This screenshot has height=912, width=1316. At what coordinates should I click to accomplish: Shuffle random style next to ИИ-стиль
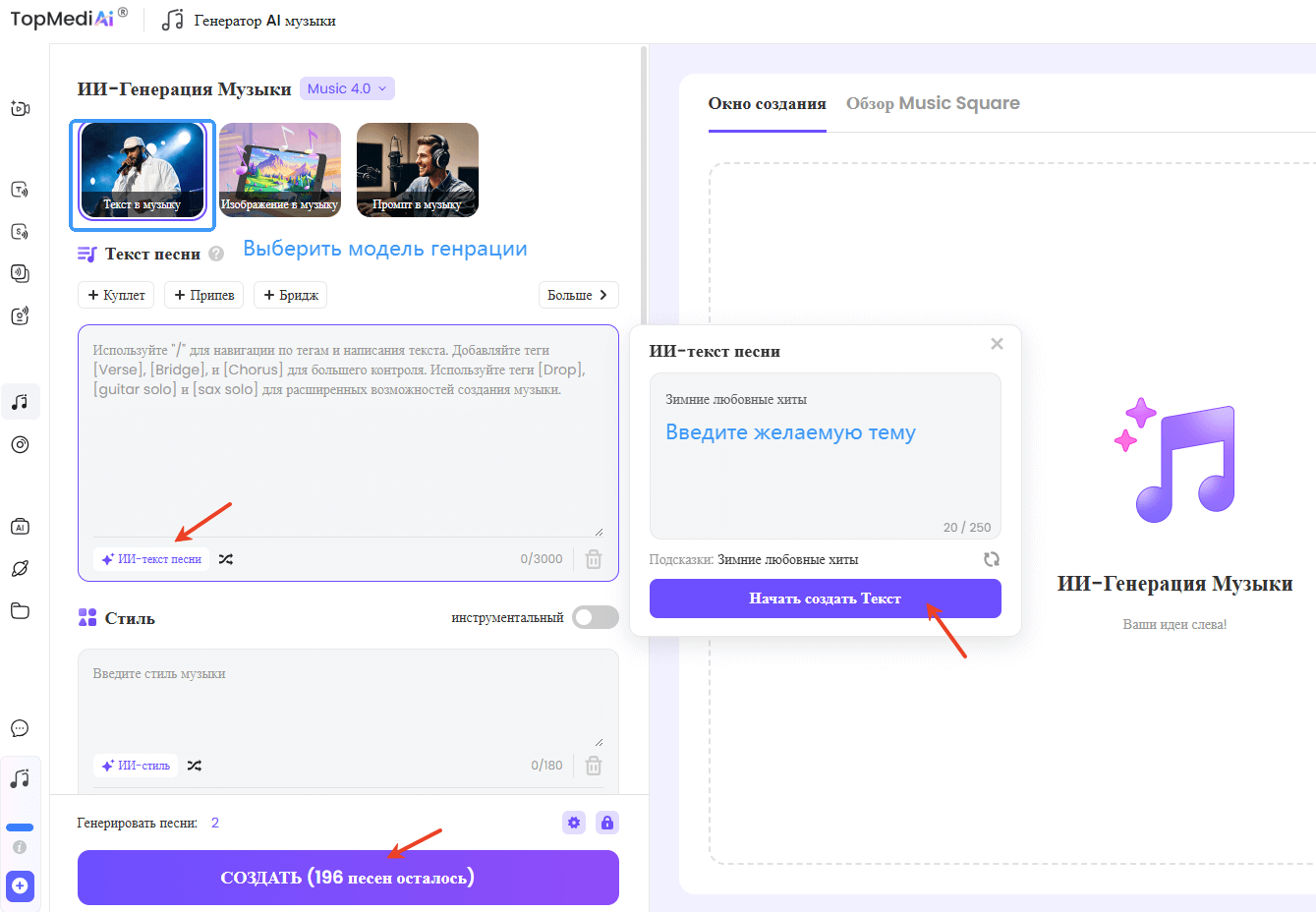coord(195,766)
